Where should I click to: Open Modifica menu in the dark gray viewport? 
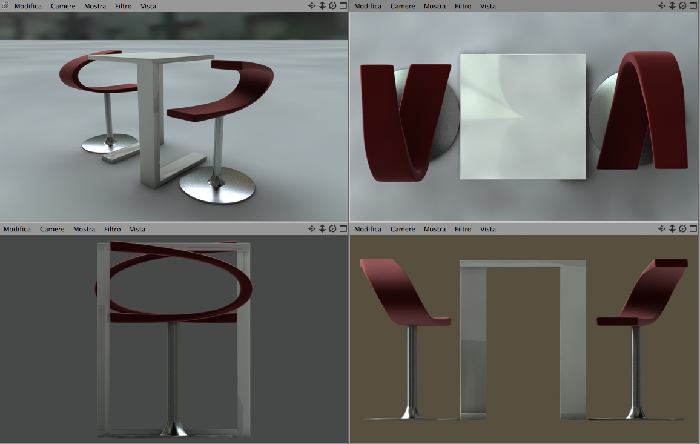(x=17, y=229)
